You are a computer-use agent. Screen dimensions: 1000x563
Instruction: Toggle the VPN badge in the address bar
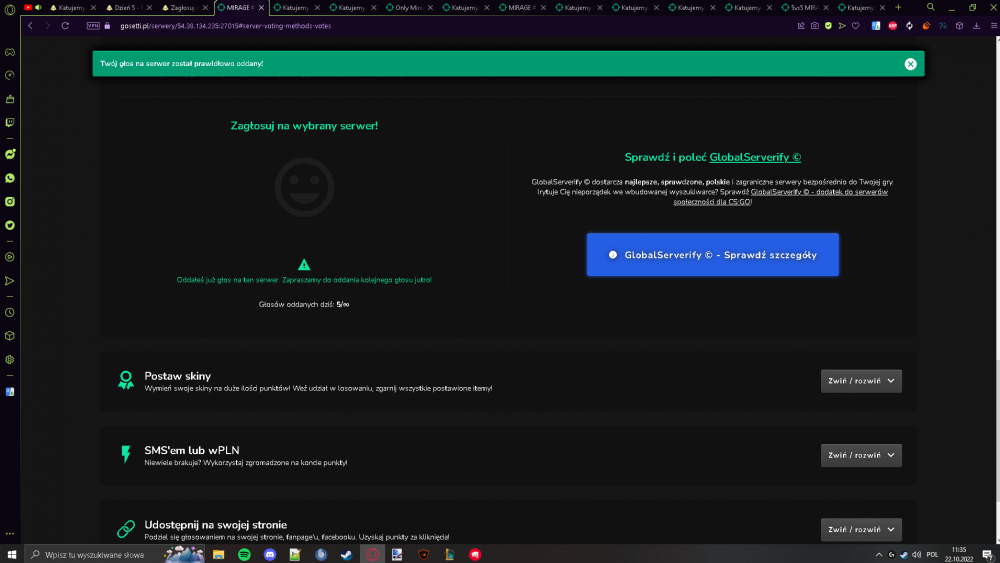pos(93,26)
